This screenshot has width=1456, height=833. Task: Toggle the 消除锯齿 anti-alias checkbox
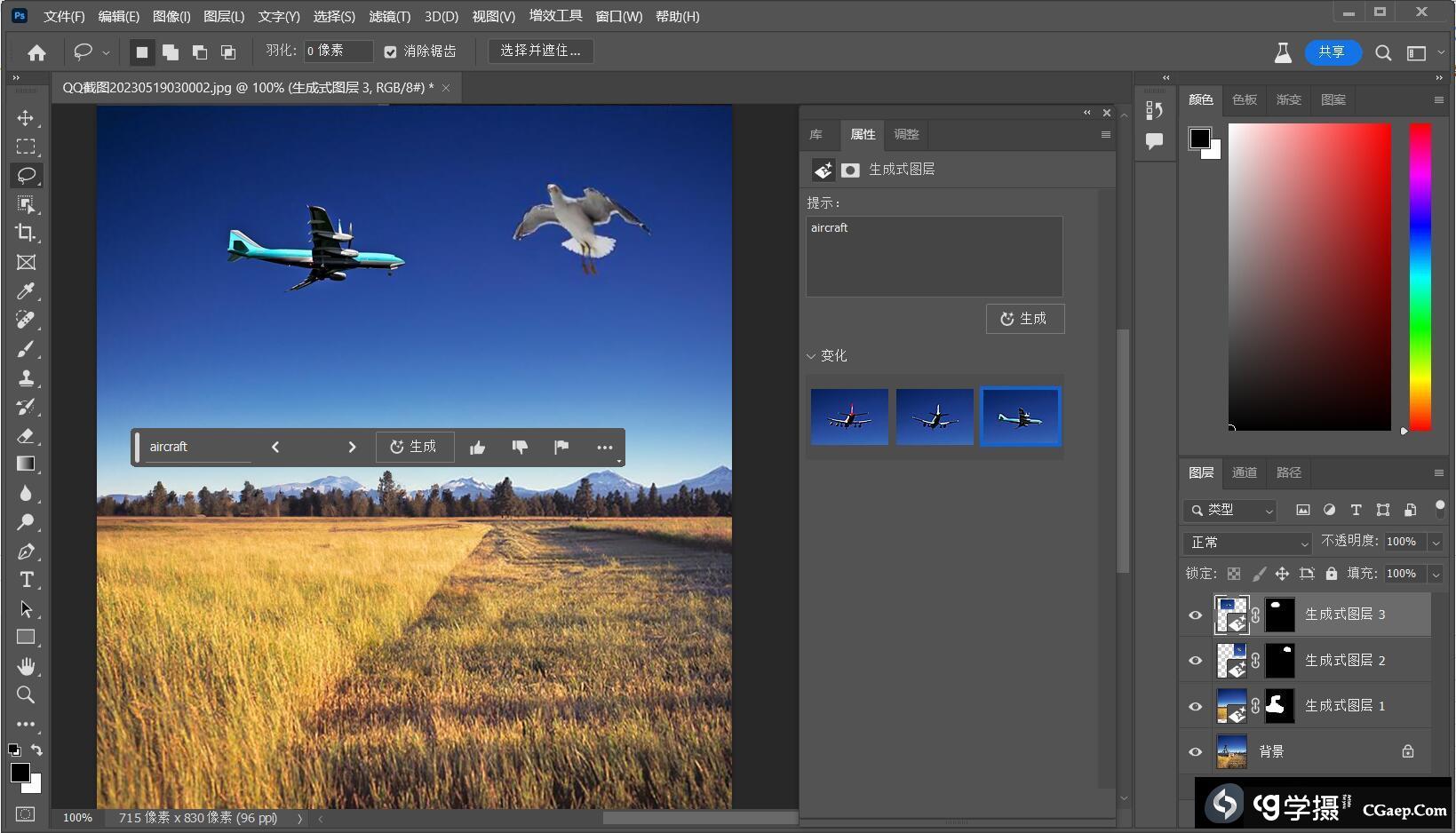click(390, 52)
